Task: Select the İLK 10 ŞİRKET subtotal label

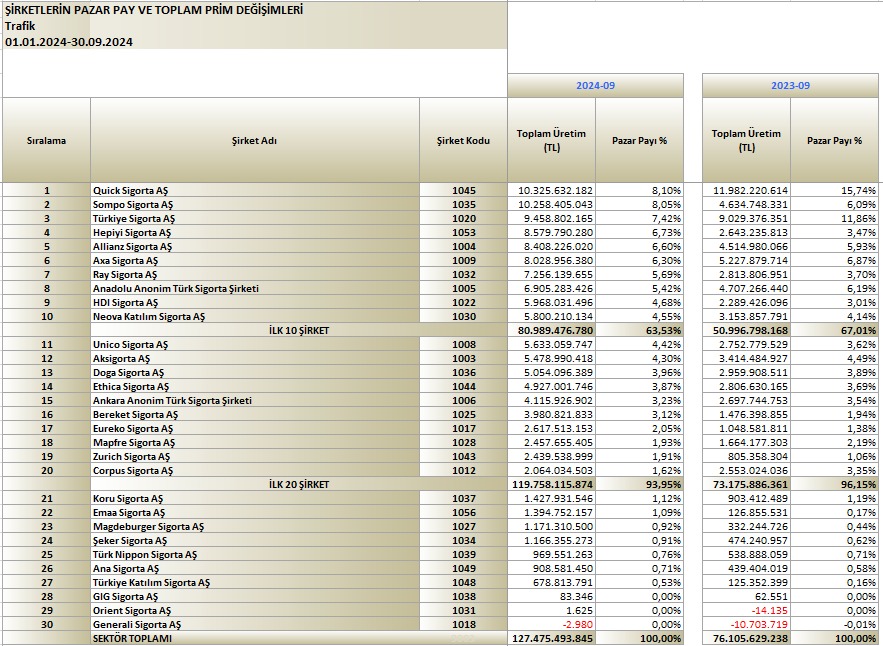Action: pyautogui.click(x=298, y=331)
